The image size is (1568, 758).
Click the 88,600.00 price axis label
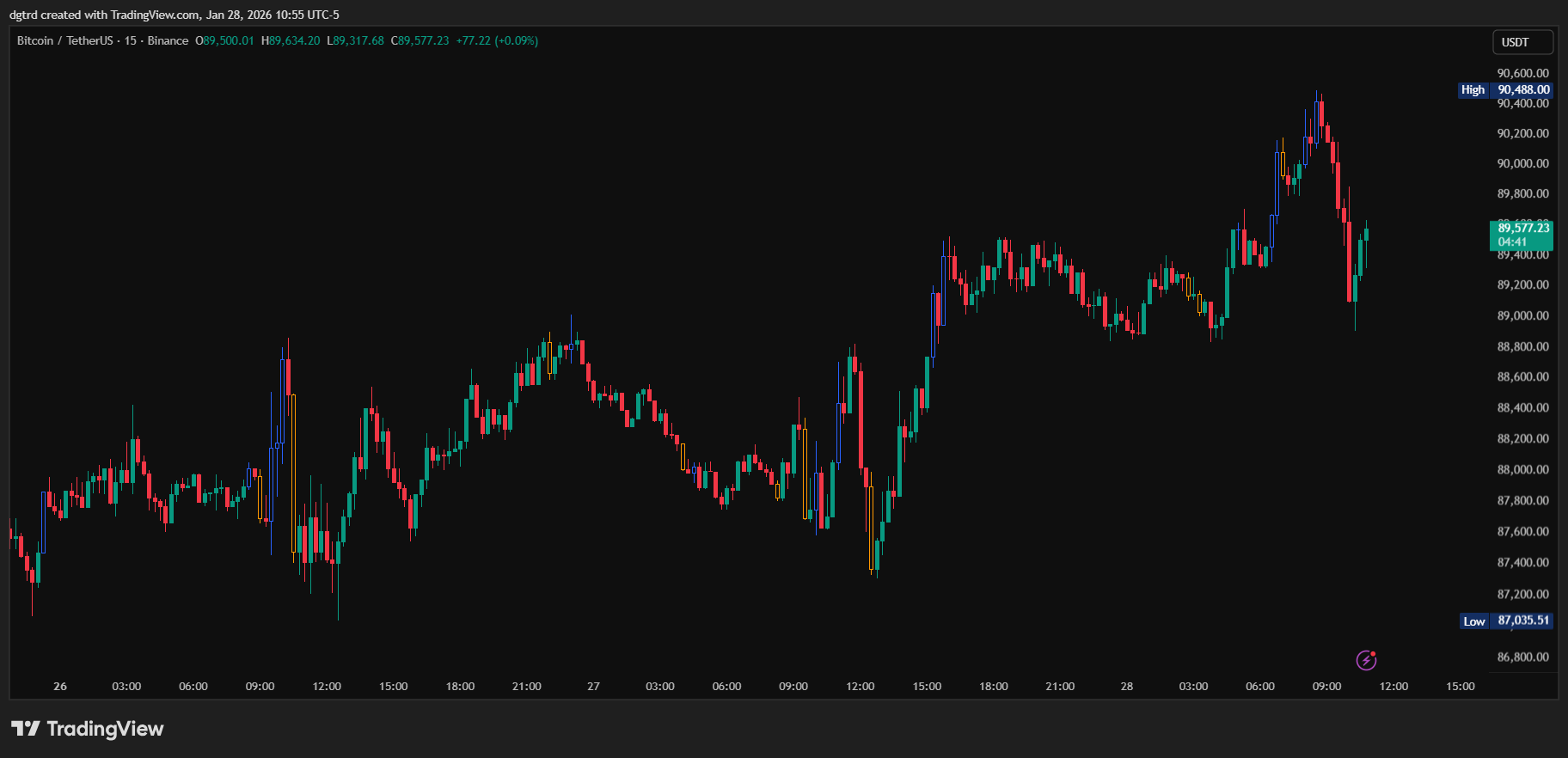[1523, 376]
